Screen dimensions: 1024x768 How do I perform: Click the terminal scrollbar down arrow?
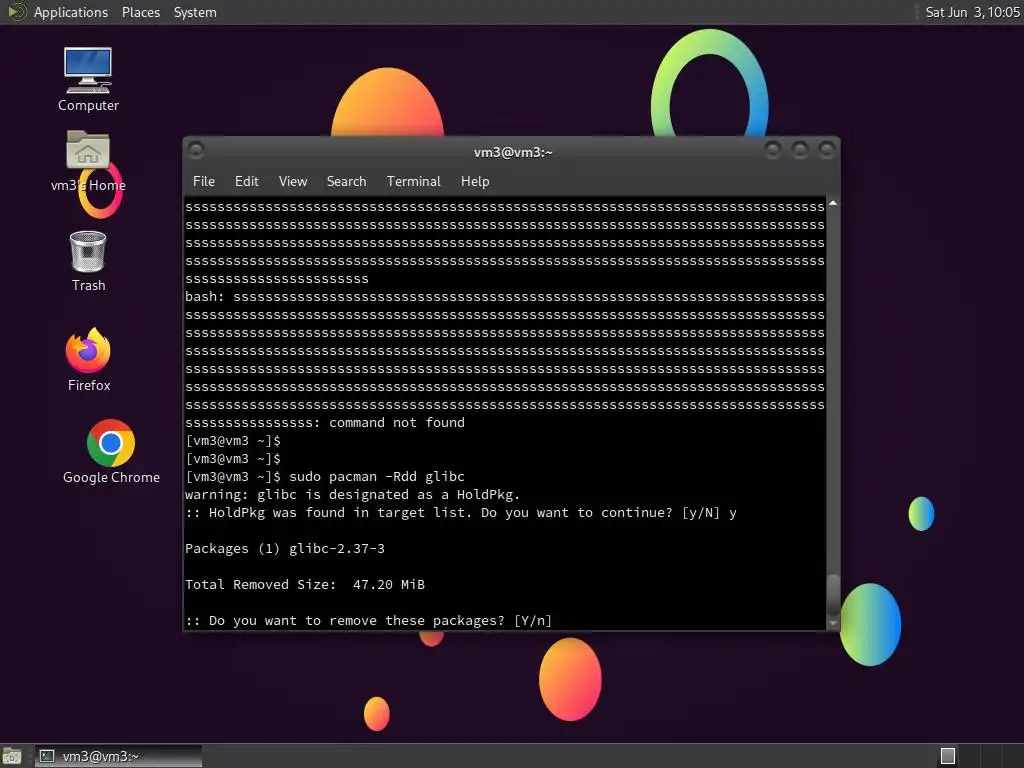(x=833, y=623)
